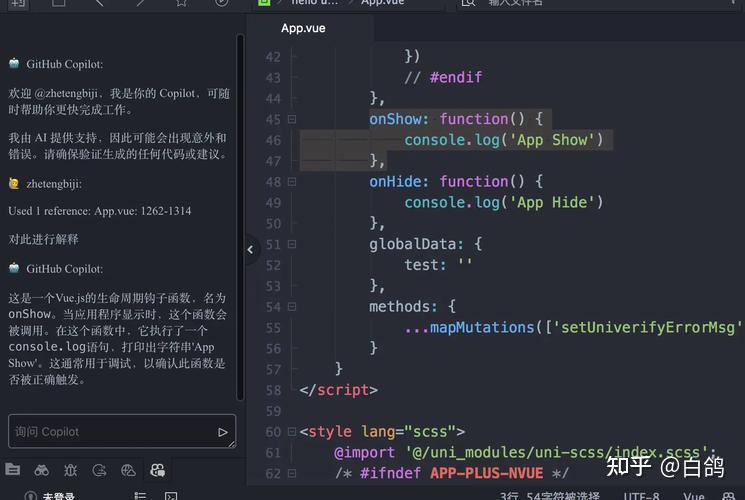Click the console.log('App Show') code line
Screen dimensions: 745x500
[x=504, y=140]
